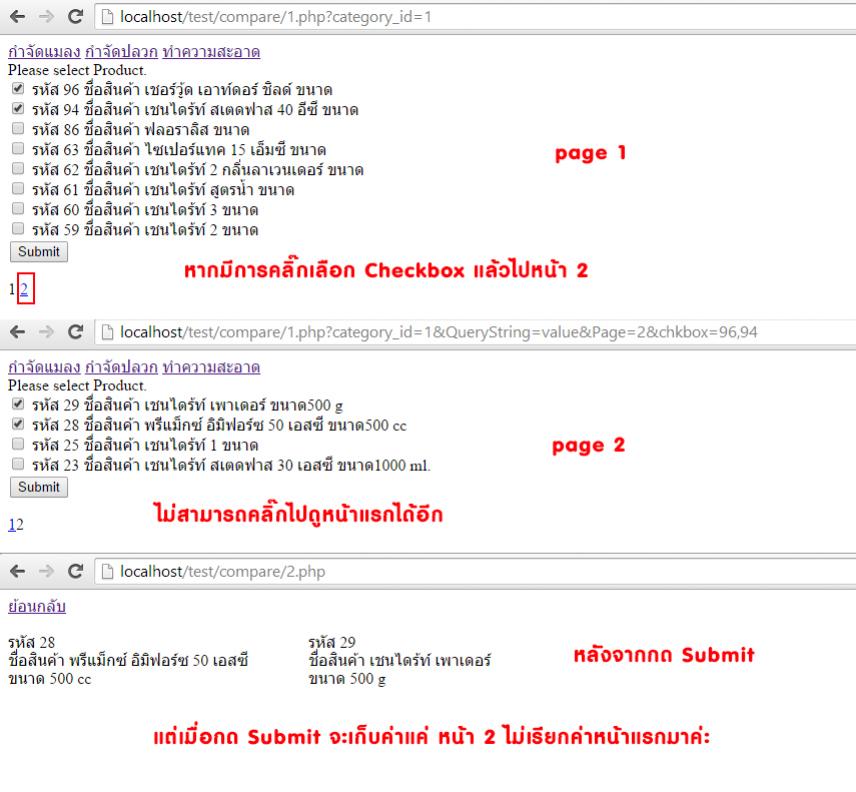Click result text 'ขนาด 500 cc'
856x792 pixels.
pos(50,679)
